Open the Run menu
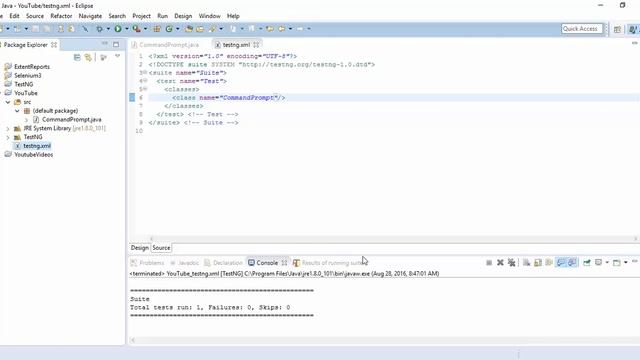The height and width of the screenshot is (360, 640). pyautogui.click(x=162, y=16)
